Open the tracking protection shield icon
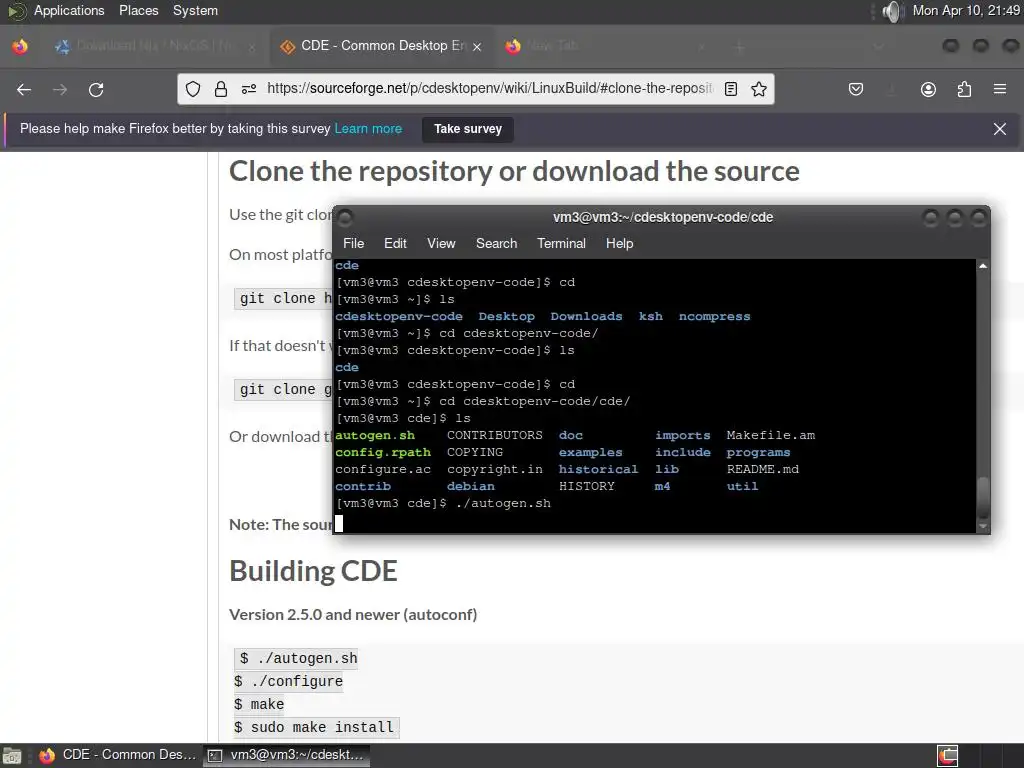Screen dimensions: 1024x768 [x=193, y=89]
